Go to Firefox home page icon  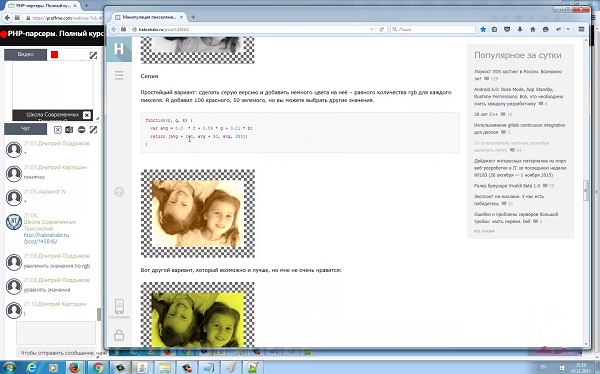[x=533, y=29]
